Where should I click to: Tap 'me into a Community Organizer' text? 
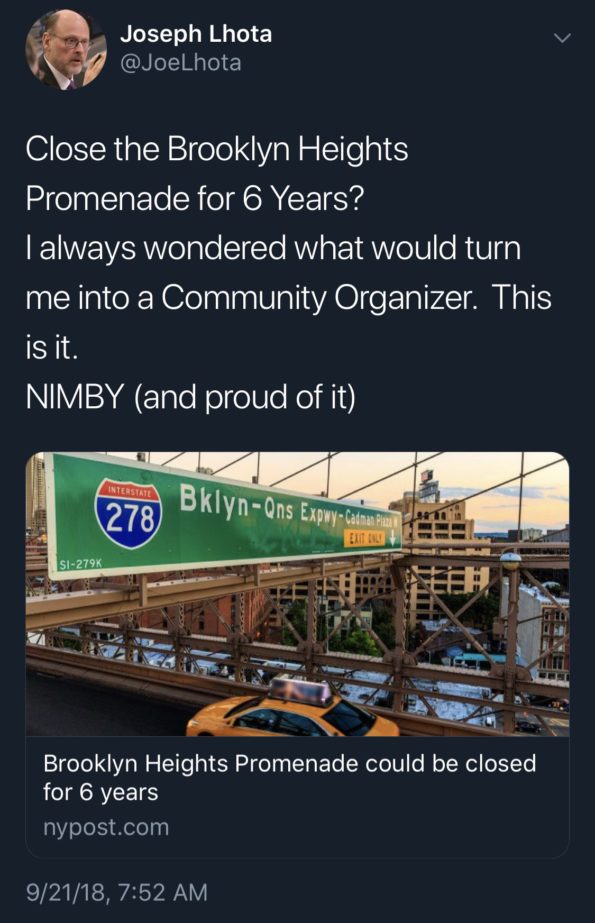coord(249,297)
